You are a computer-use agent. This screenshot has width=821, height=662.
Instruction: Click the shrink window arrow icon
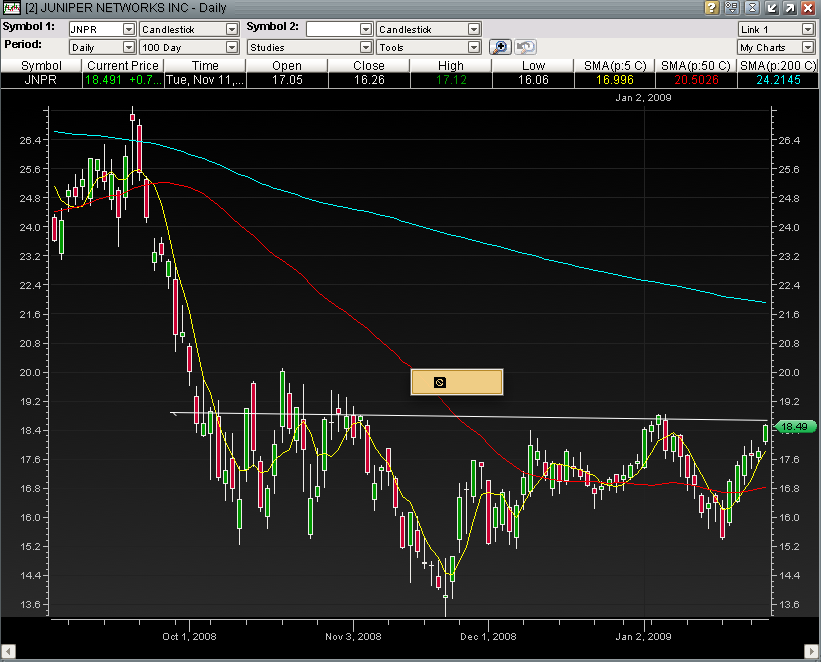[771, 7]
